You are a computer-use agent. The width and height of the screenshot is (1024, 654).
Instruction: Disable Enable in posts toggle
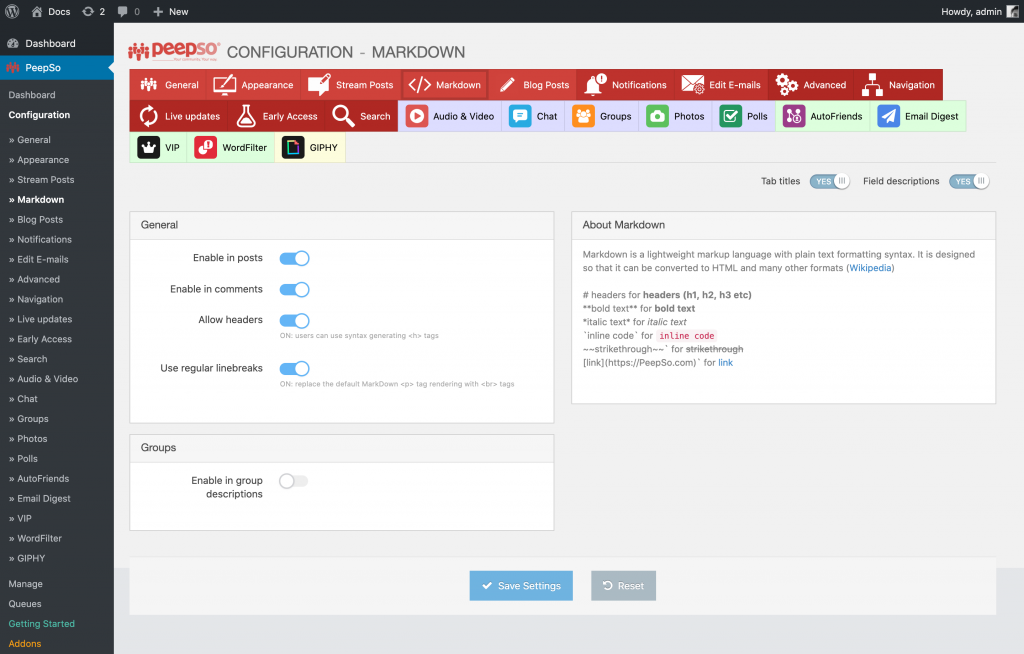pos(295,258)
